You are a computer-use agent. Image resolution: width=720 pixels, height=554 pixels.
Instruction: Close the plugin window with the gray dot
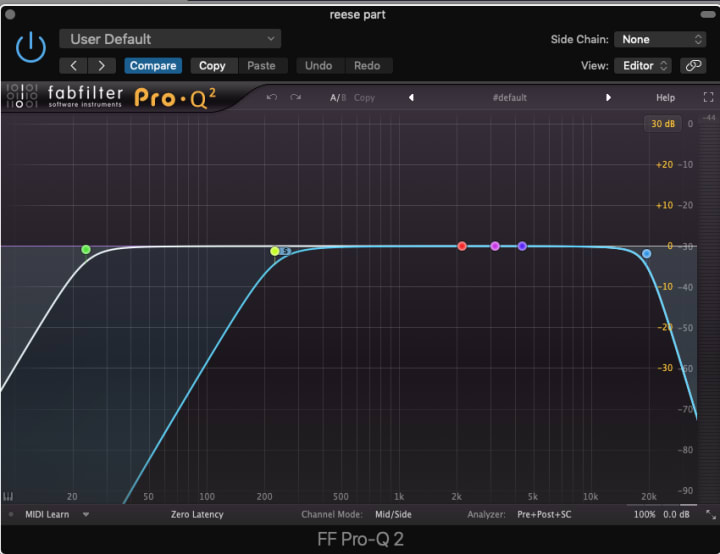coord(10,14)
